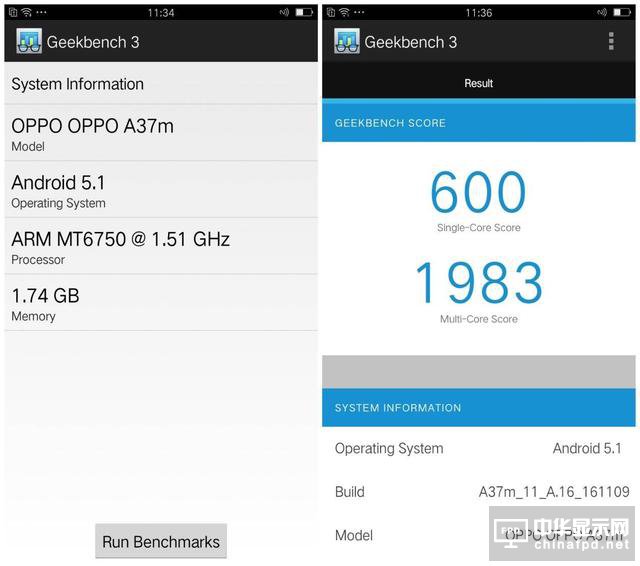Tap the Geekbench 3 app icon on left screen

pos(30,42)
